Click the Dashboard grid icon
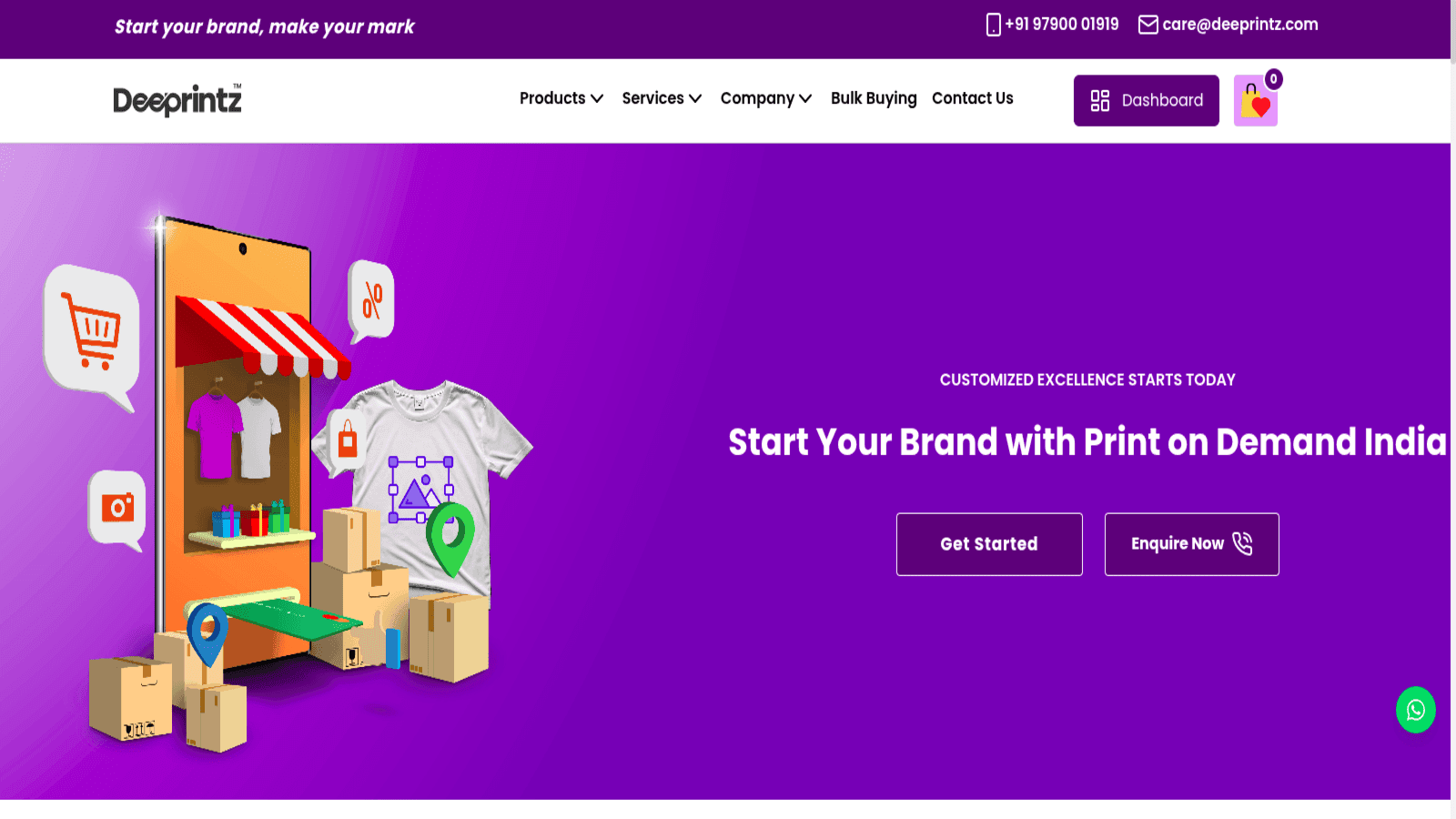The width and height of the screenshot is (1456, 819). click(x=1100, y=100)
